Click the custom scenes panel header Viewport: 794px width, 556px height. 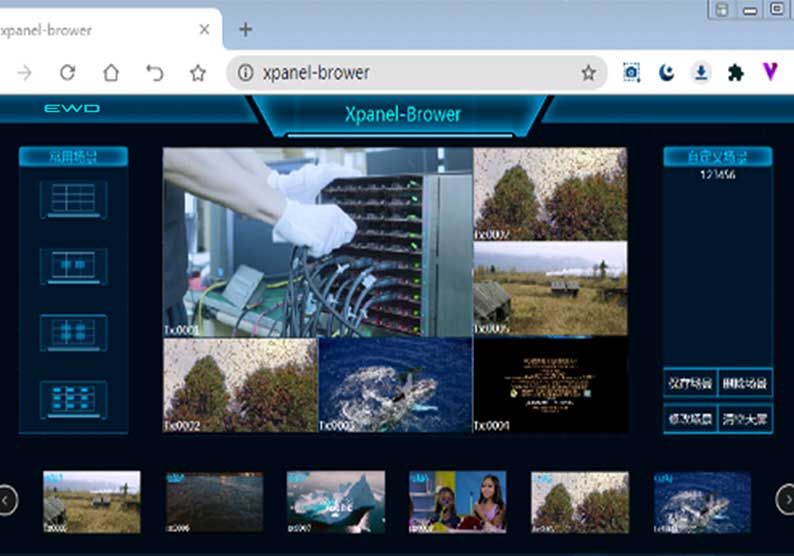(718, 156)
